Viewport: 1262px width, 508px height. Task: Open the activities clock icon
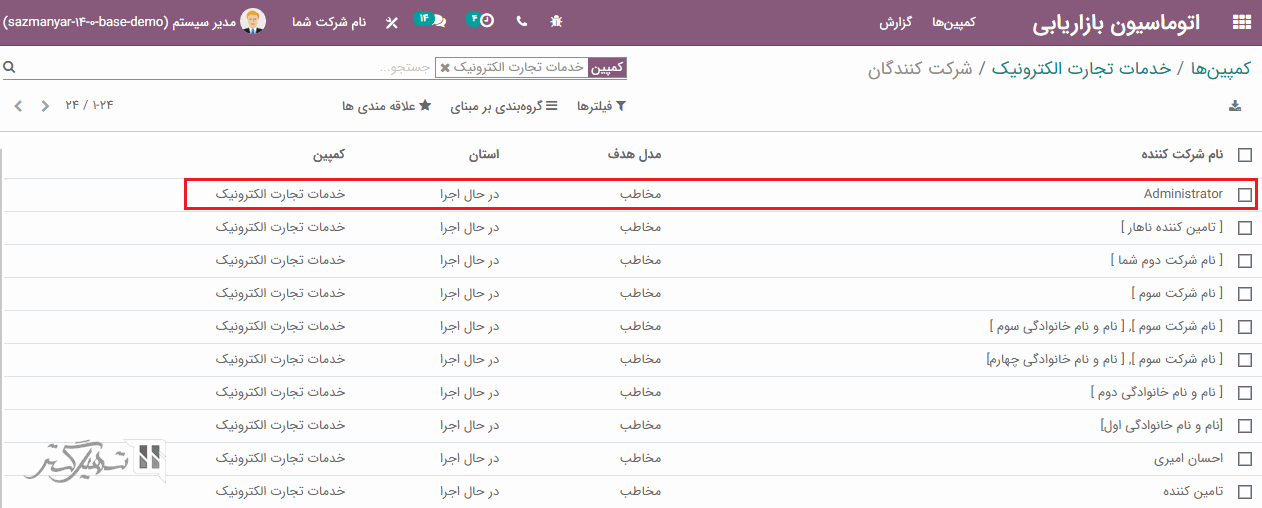click(x=481, y=21)
